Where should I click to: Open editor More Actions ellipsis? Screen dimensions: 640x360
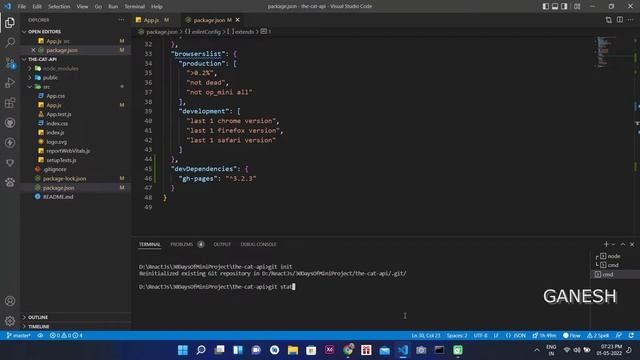[631, 20]
